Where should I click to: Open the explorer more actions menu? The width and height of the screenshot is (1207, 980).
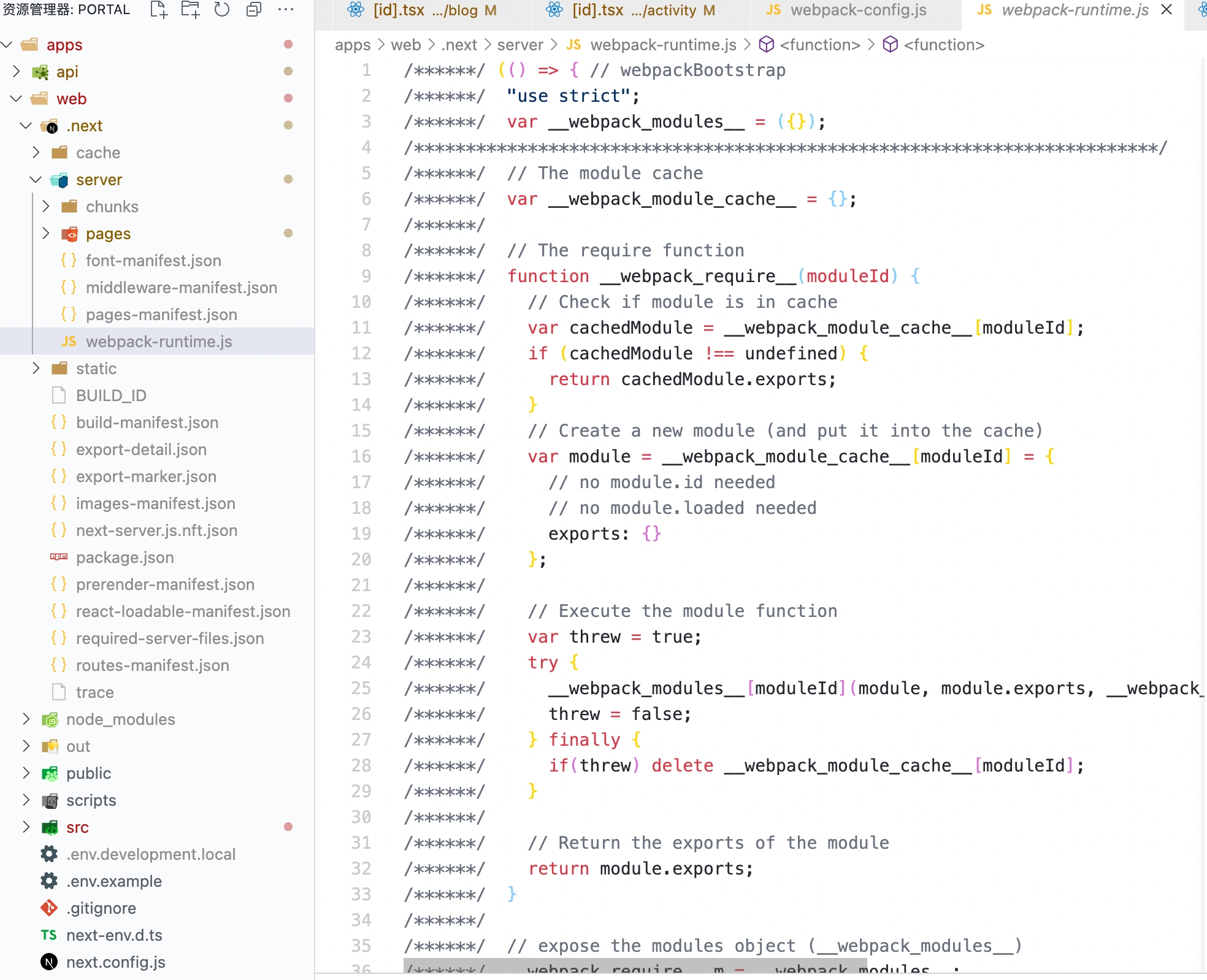click(285, 10)
